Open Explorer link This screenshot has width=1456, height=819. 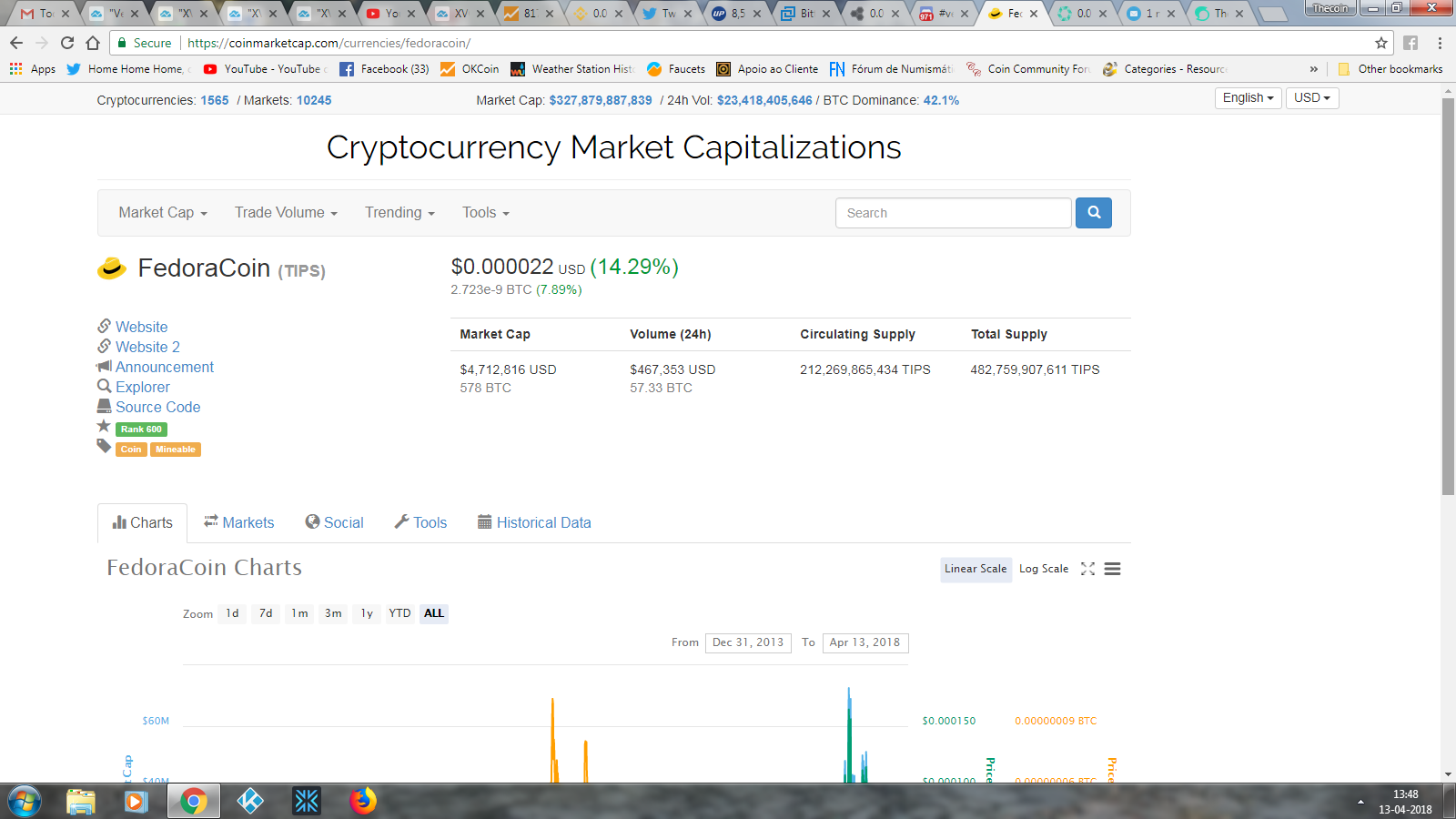point(143,387)
